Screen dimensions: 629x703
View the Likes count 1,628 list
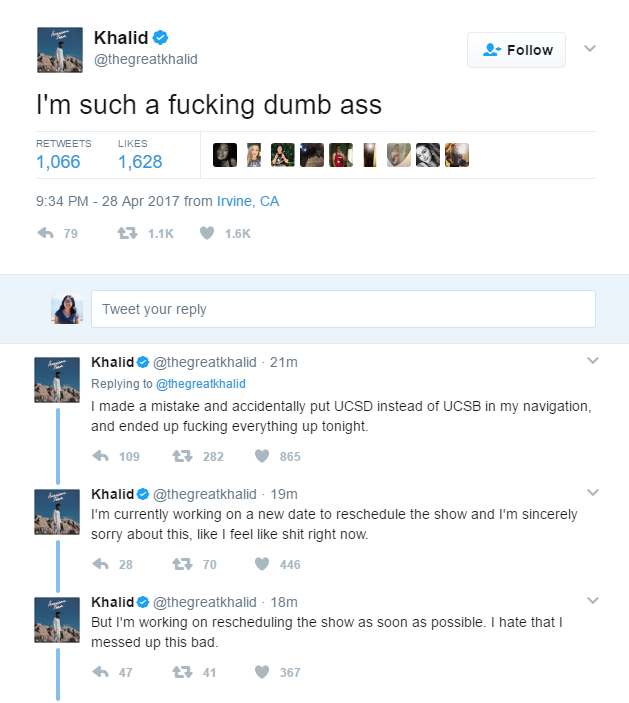(140, 161)
